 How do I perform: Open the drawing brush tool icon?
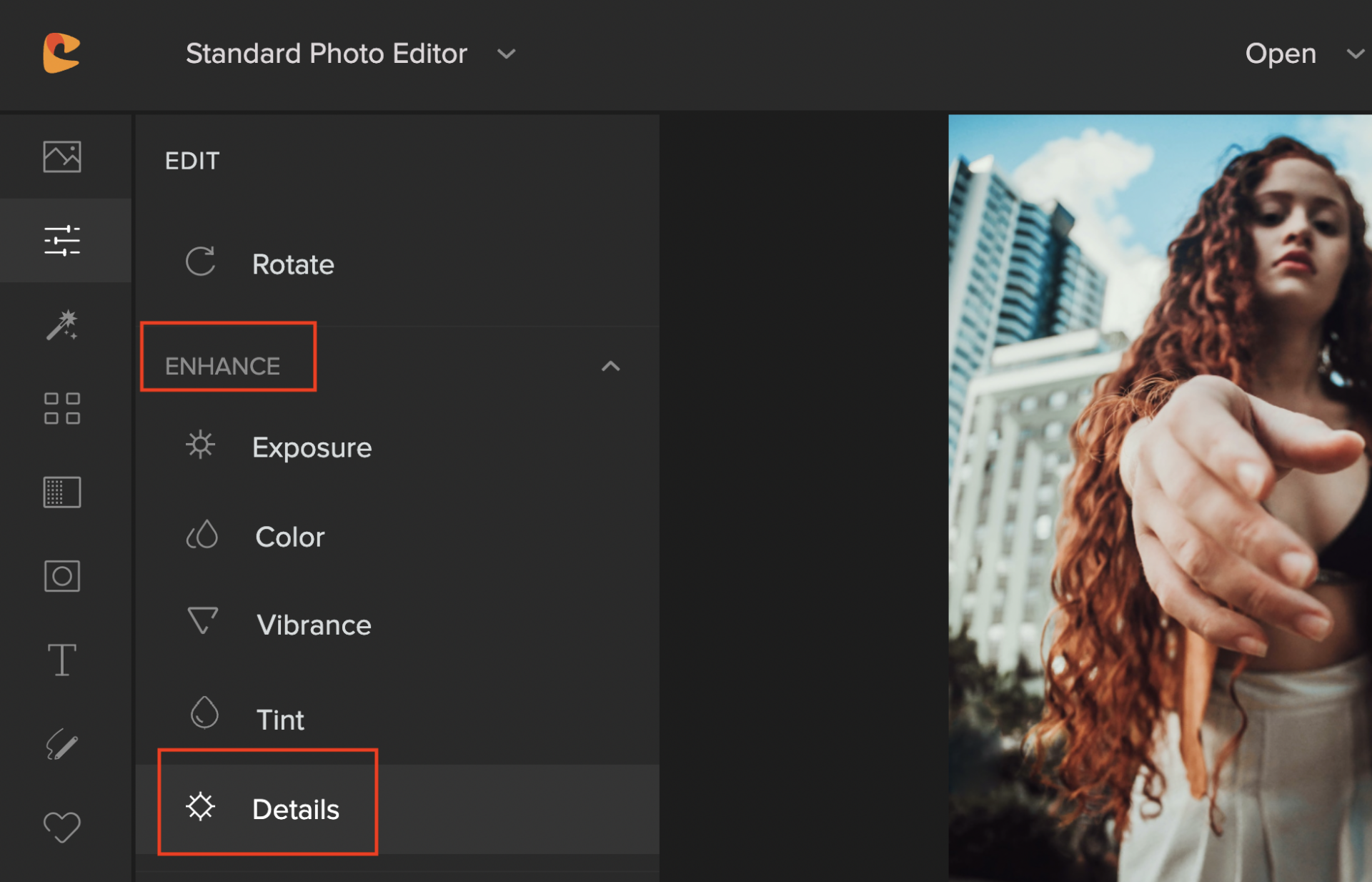(62, 744)
